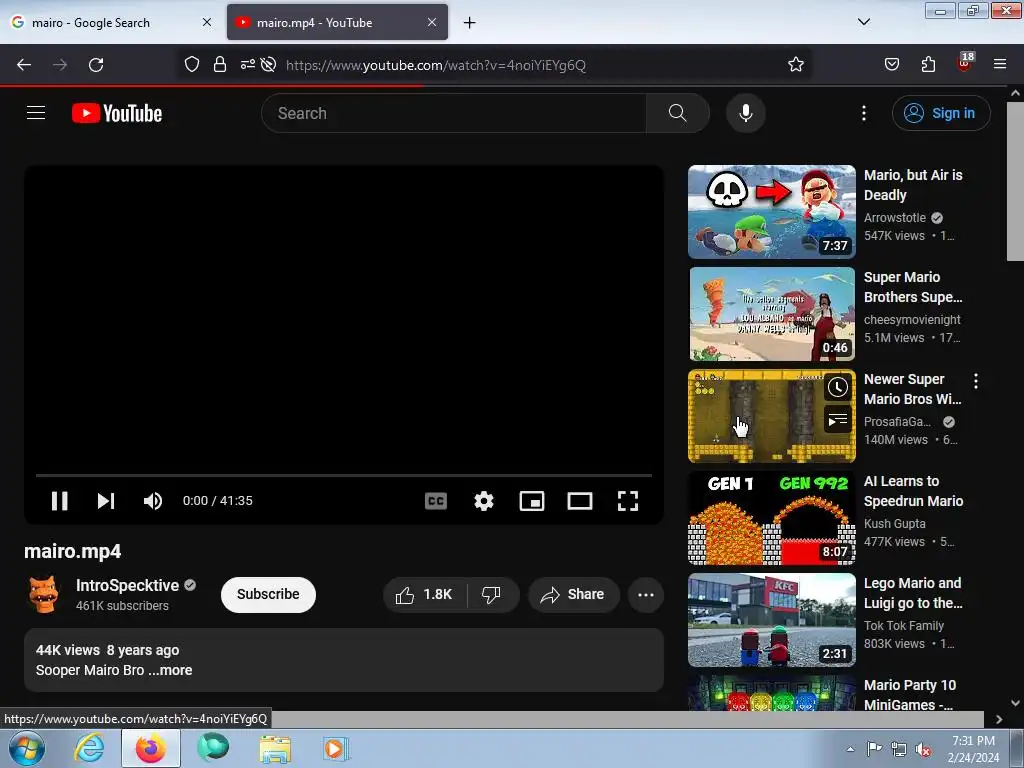Click the video progress bar

pyautogui.click(x=344, y=475)
